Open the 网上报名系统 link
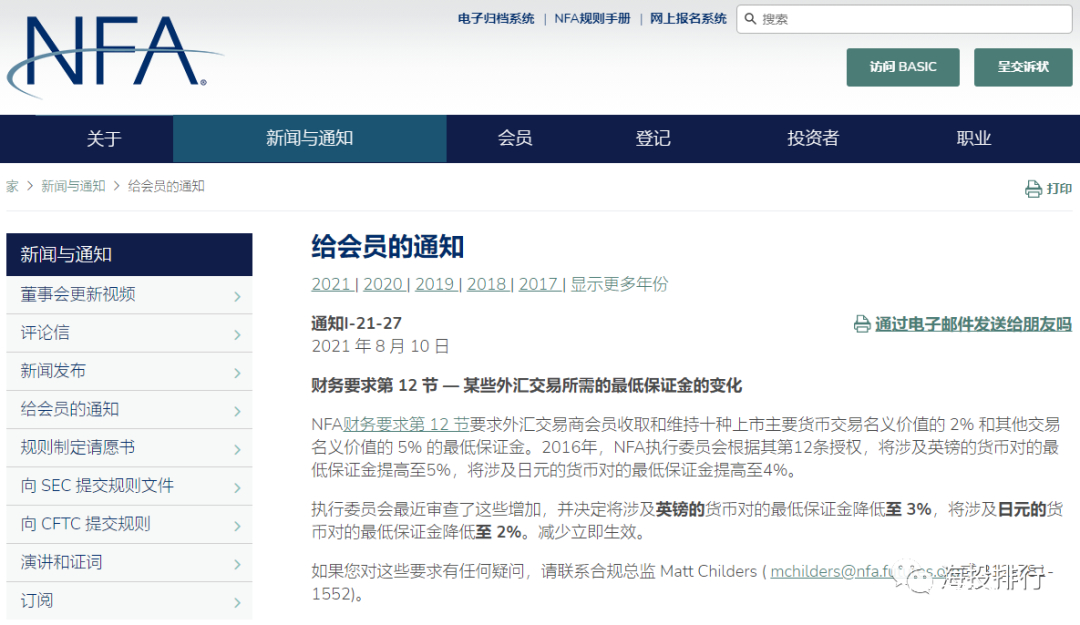This screenshot has height=625, width=1080. coord(688,19)
